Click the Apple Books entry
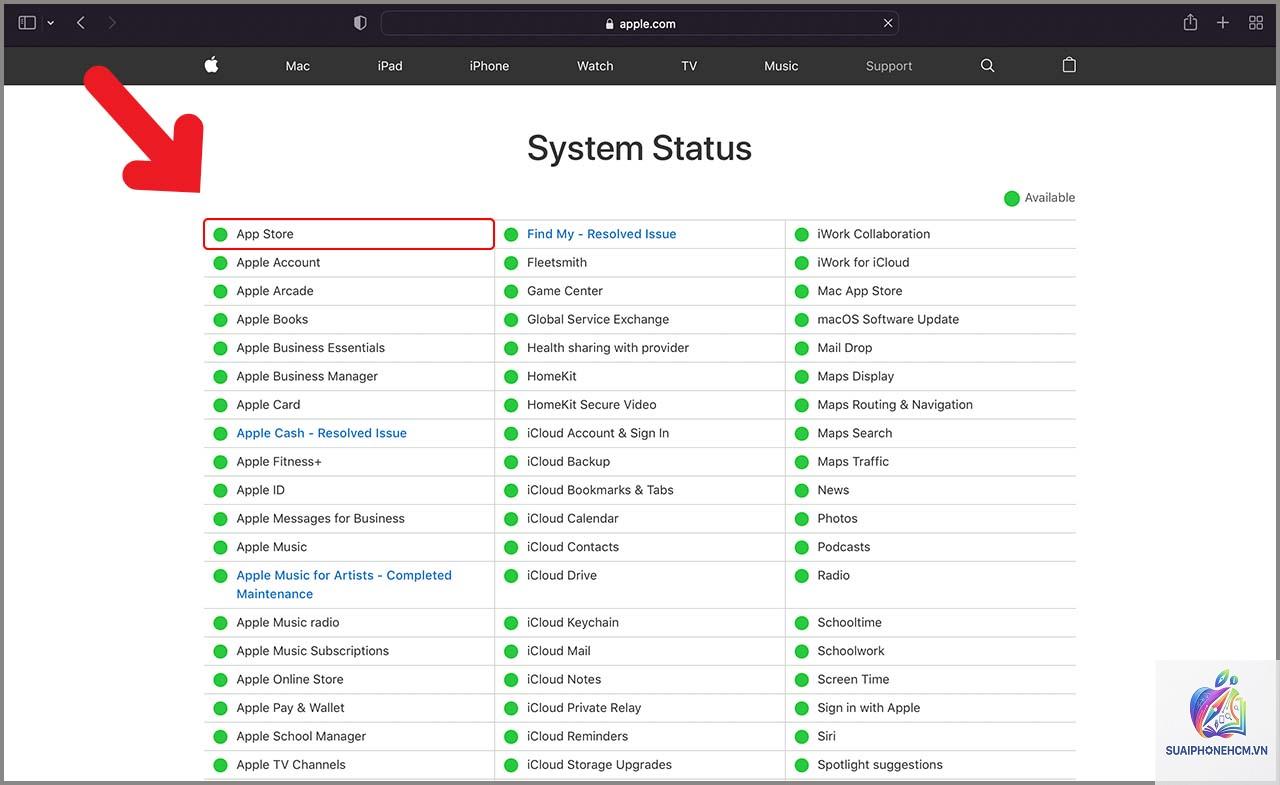The height and width of the screenshot is (785, 1280). tap(272, 319)
